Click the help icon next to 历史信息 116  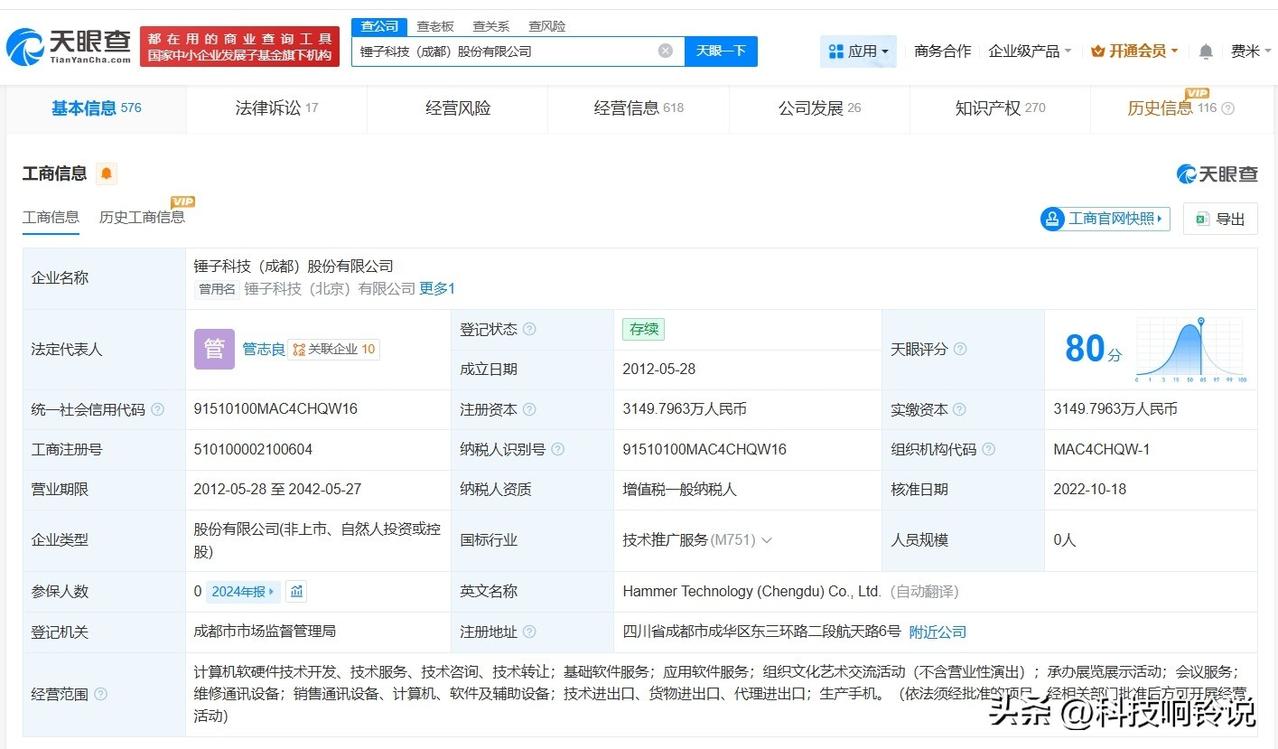1228,108
